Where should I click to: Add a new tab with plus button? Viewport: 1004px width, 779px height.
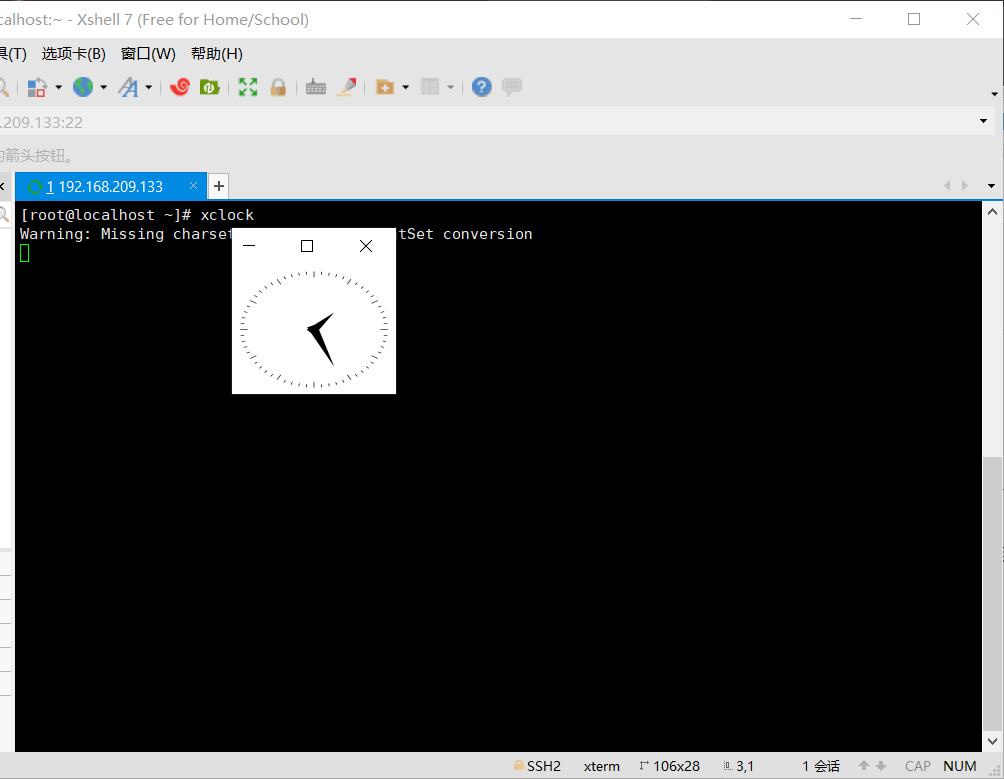219,186
